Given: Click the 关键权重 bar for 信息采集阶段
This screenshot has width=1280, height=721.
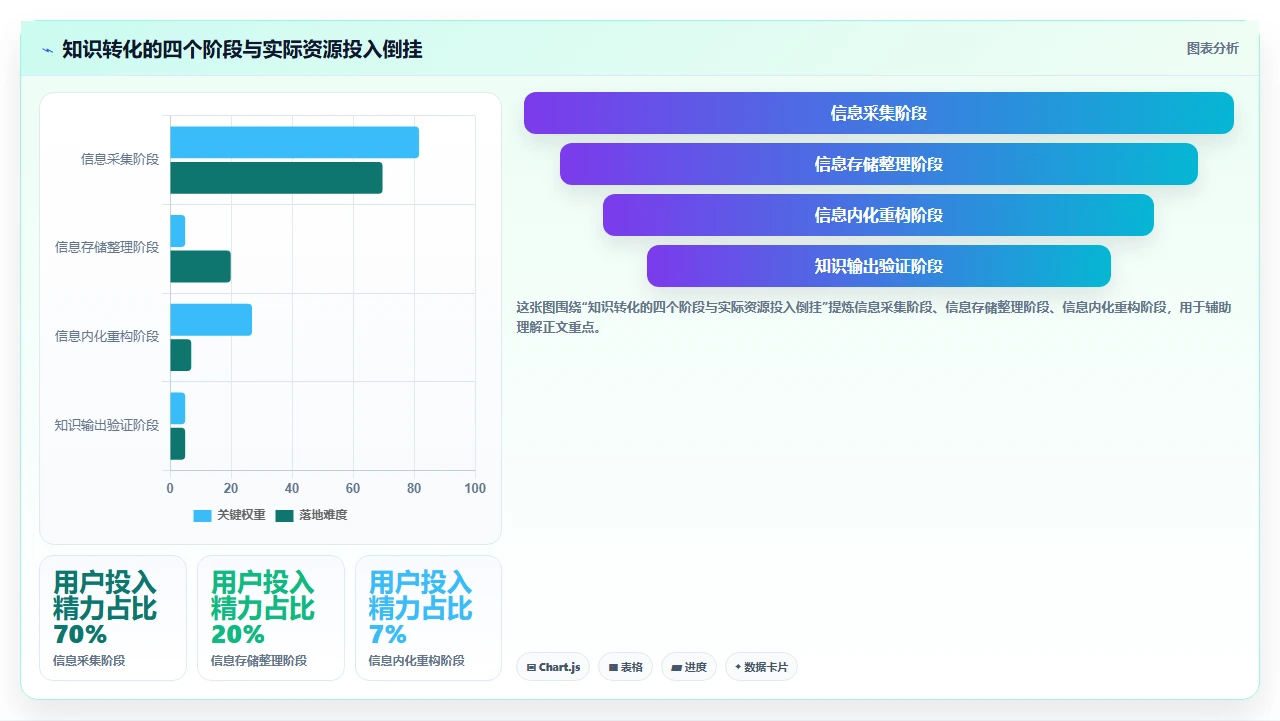Looking at the screenshot, I should coord(294,142).
